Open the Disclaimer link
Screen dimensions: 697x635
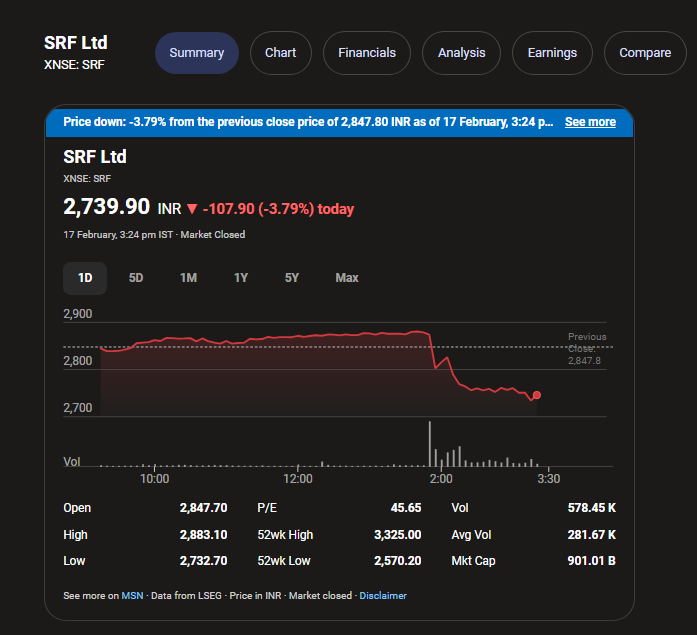click(383, 596)
